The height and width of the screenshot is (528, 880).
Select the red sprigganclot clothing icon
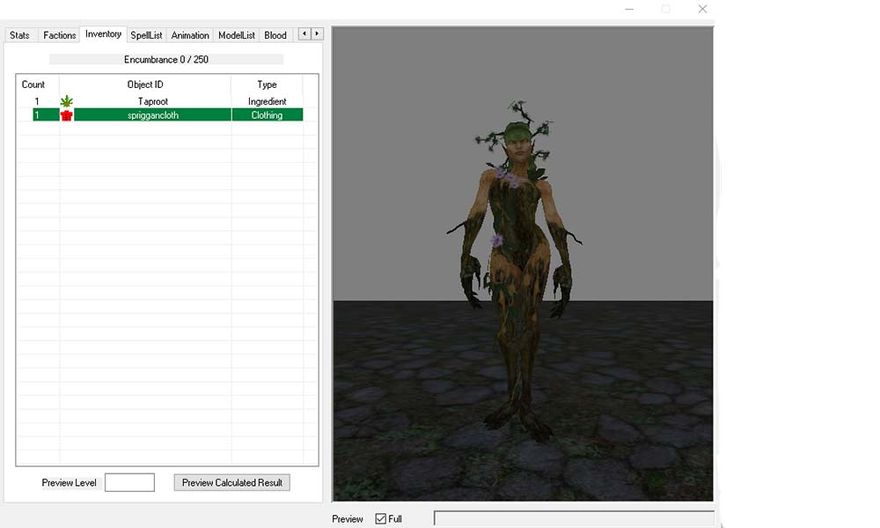coord(67,115)
